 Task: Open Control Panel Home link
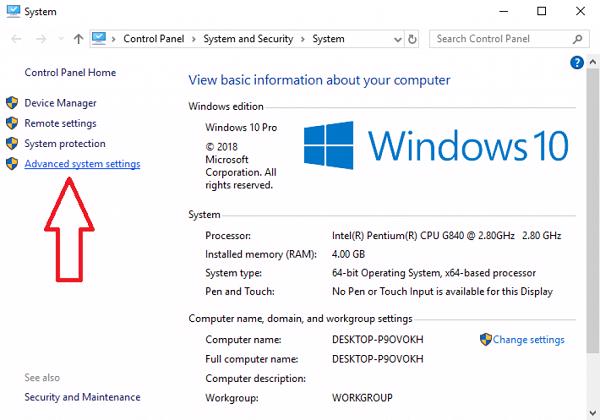point(70,73)
